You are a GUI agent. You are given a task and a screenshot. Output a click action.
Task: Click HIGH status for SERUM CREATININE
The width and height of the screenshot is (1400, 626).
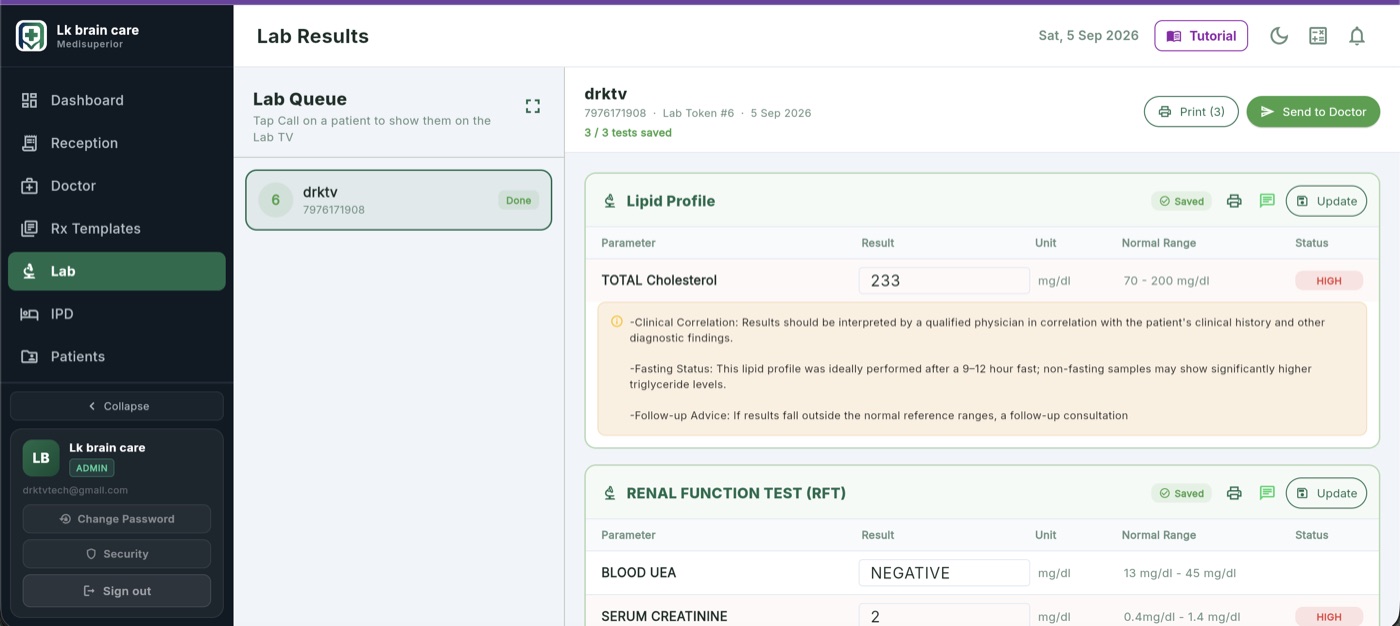(x=1329, y=617)
